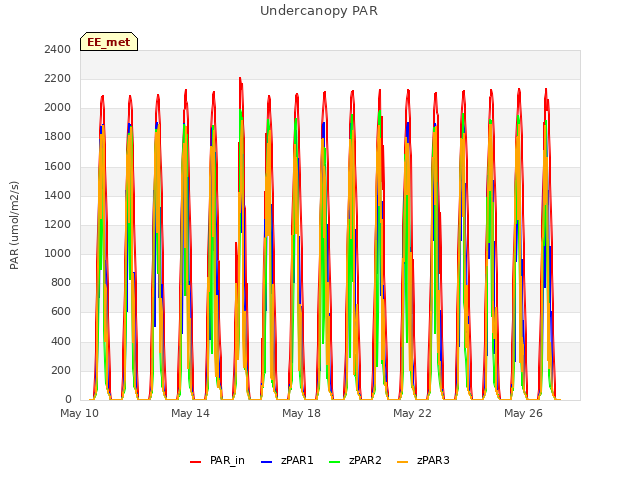Click the 1000 y-axis tick label

pyautogui.click(x=58, y=253)
